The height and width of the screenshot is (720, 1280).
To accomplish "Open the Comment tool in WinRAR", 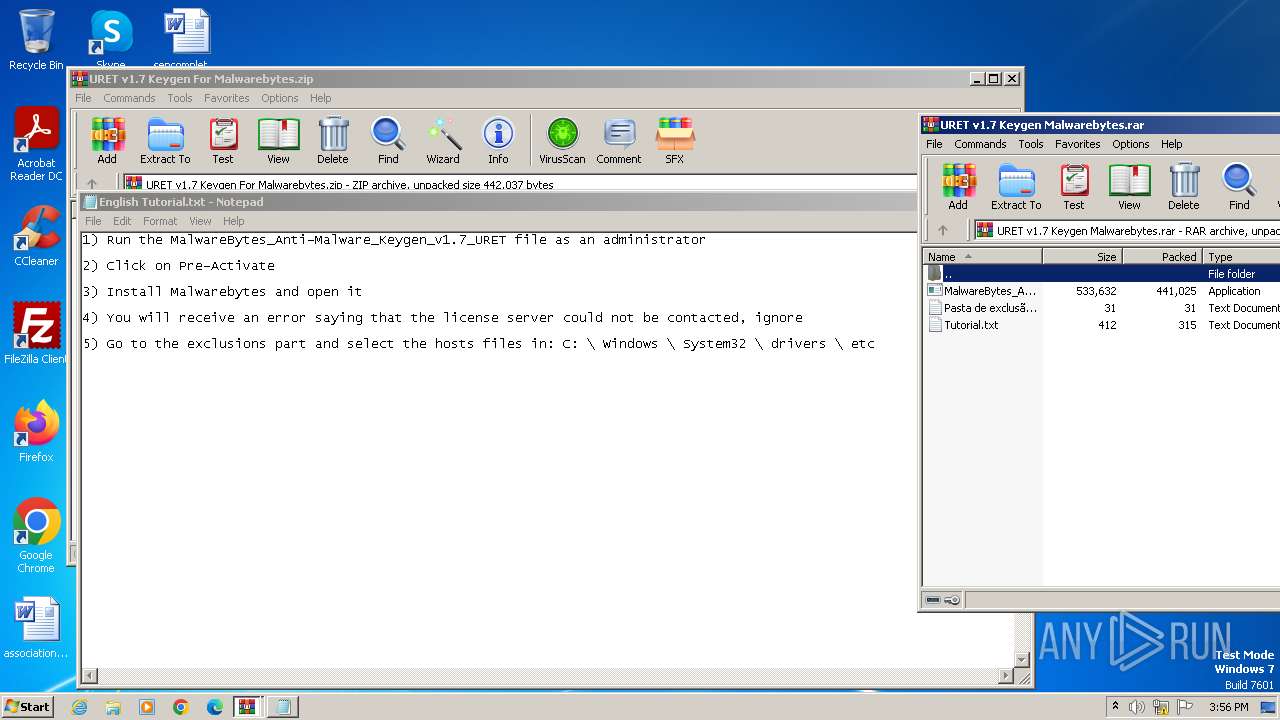I will (x=619, y=141).
